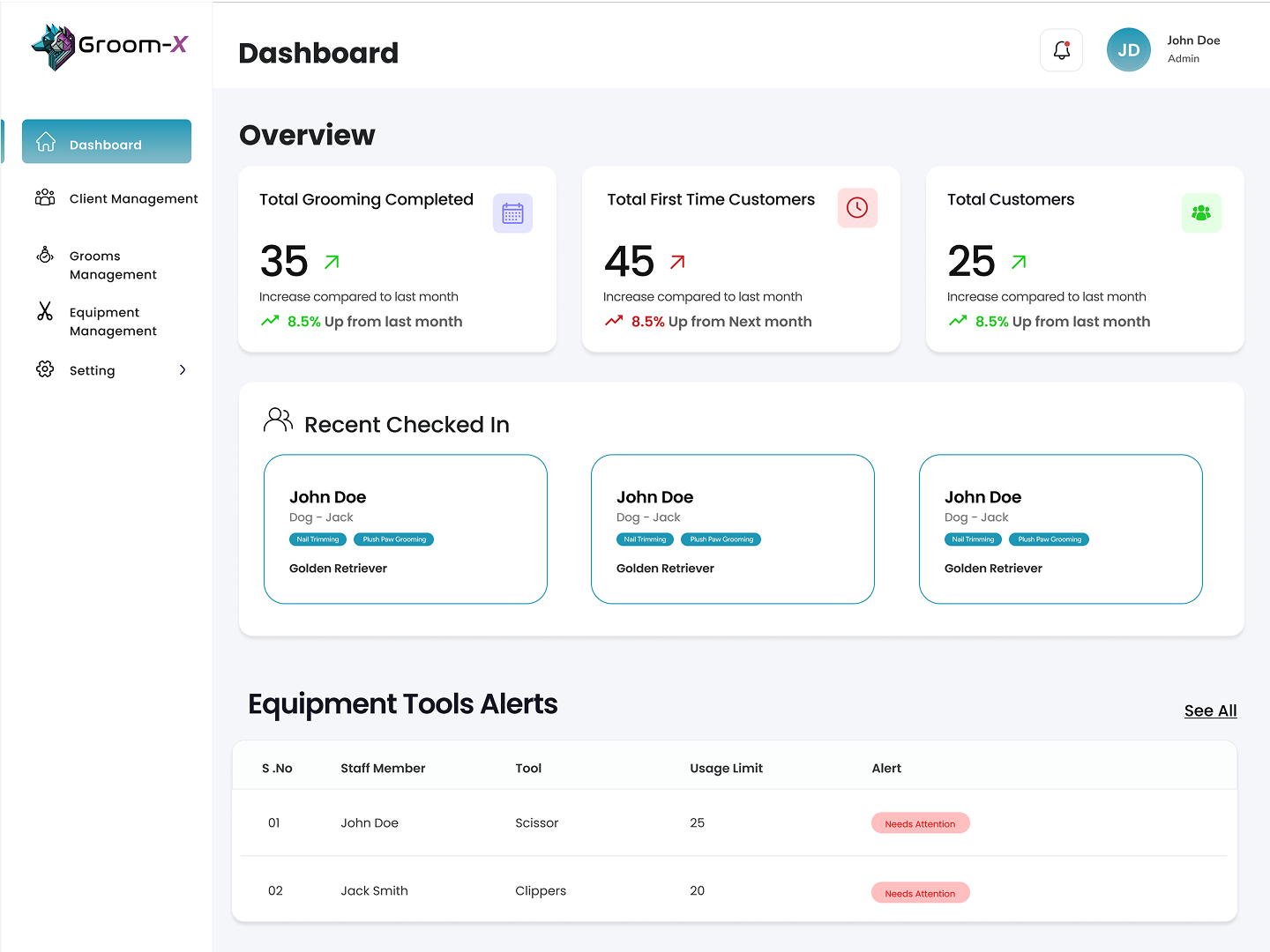This screenshot has height=952, width=1270.
Task: Click the Grooms Management sidebar icon
Action: click(45, 256)
